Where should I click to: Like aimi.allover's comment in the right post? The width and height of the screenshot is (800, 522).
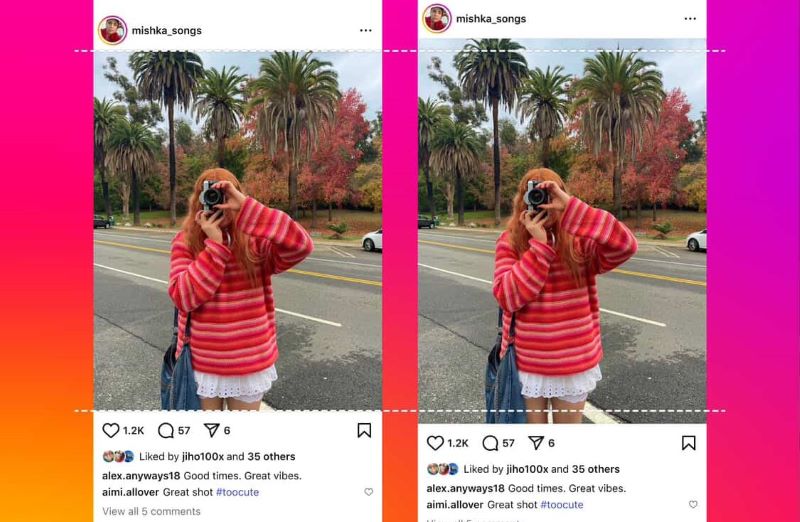pos(693,504)
